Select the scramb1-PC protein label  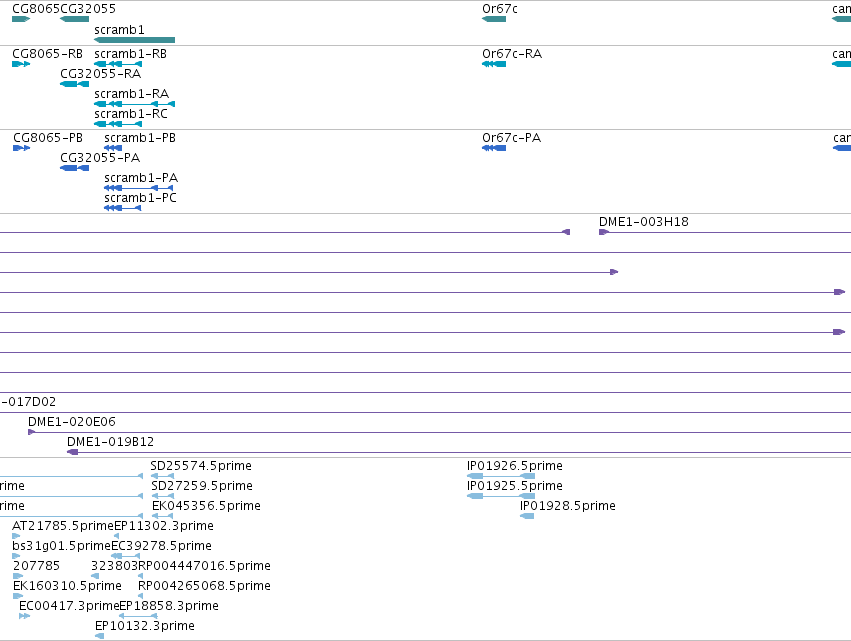(141, 198)
